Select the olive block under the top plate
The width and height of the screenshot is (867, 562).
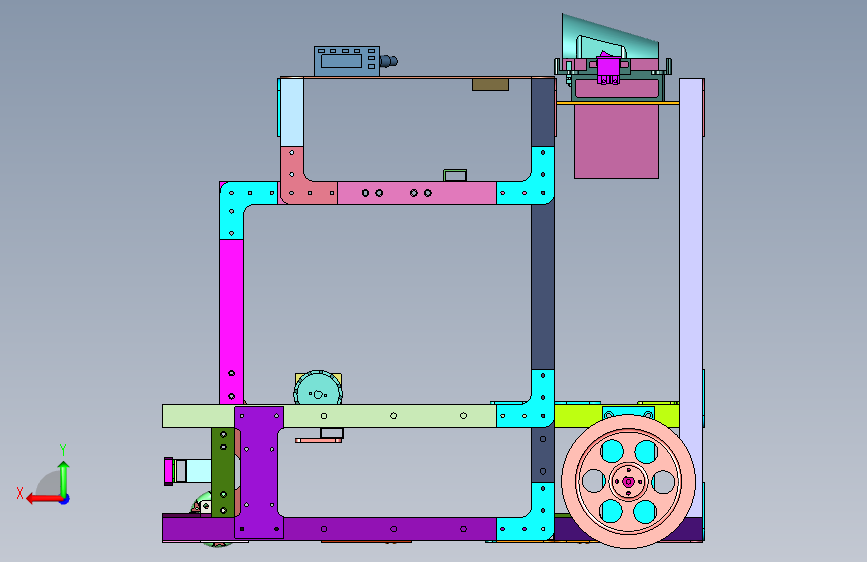[x=490, y=85]
